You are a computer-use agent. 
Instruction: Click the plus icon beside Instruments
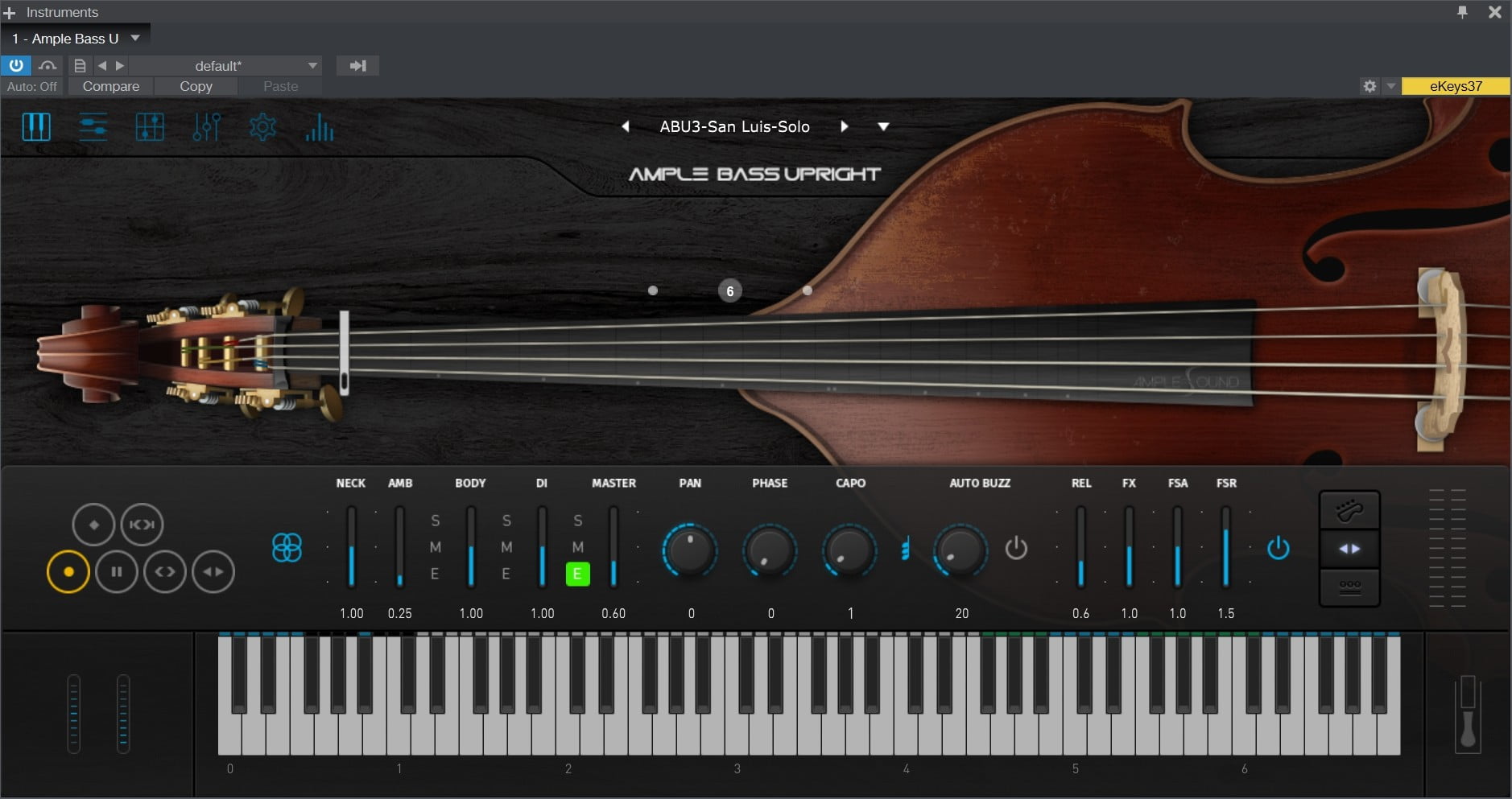tap(10, 13)
